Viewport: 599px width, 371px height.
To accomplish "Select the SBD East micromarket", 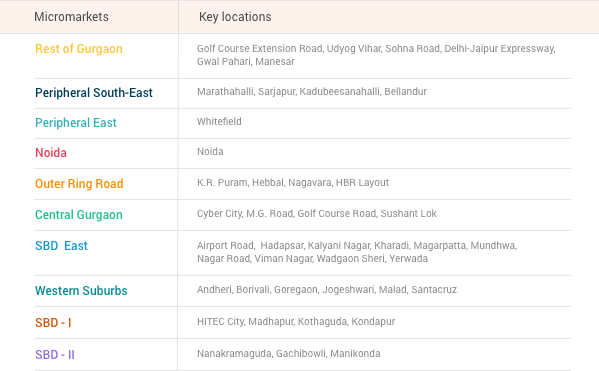I will coord(61,246).
